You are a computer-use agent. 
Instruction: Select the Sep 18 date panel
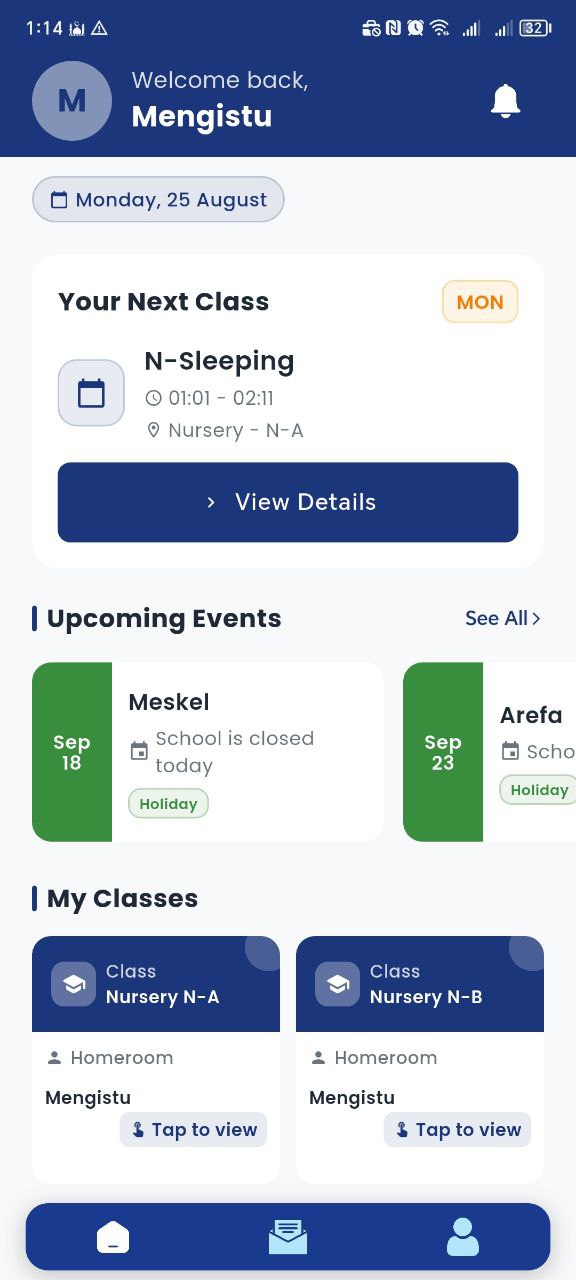71,751
